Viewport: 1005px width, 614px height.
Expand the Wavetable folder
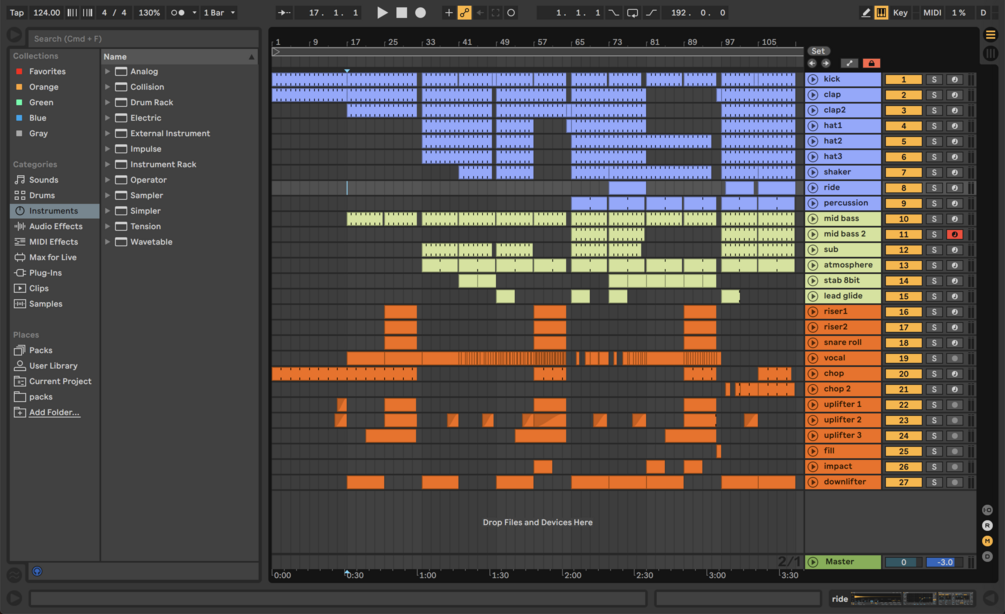[107, 242]
